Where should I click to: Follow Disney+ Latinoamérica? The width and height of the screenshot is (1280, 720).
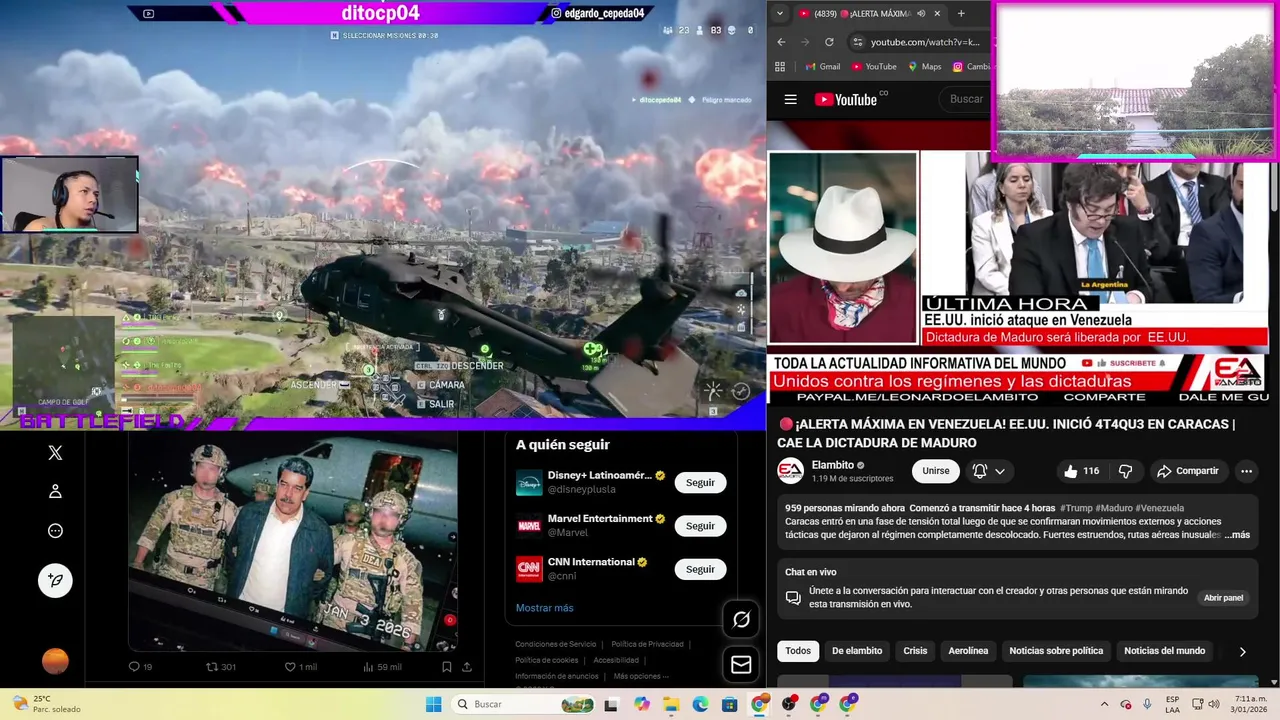point(700,483)
